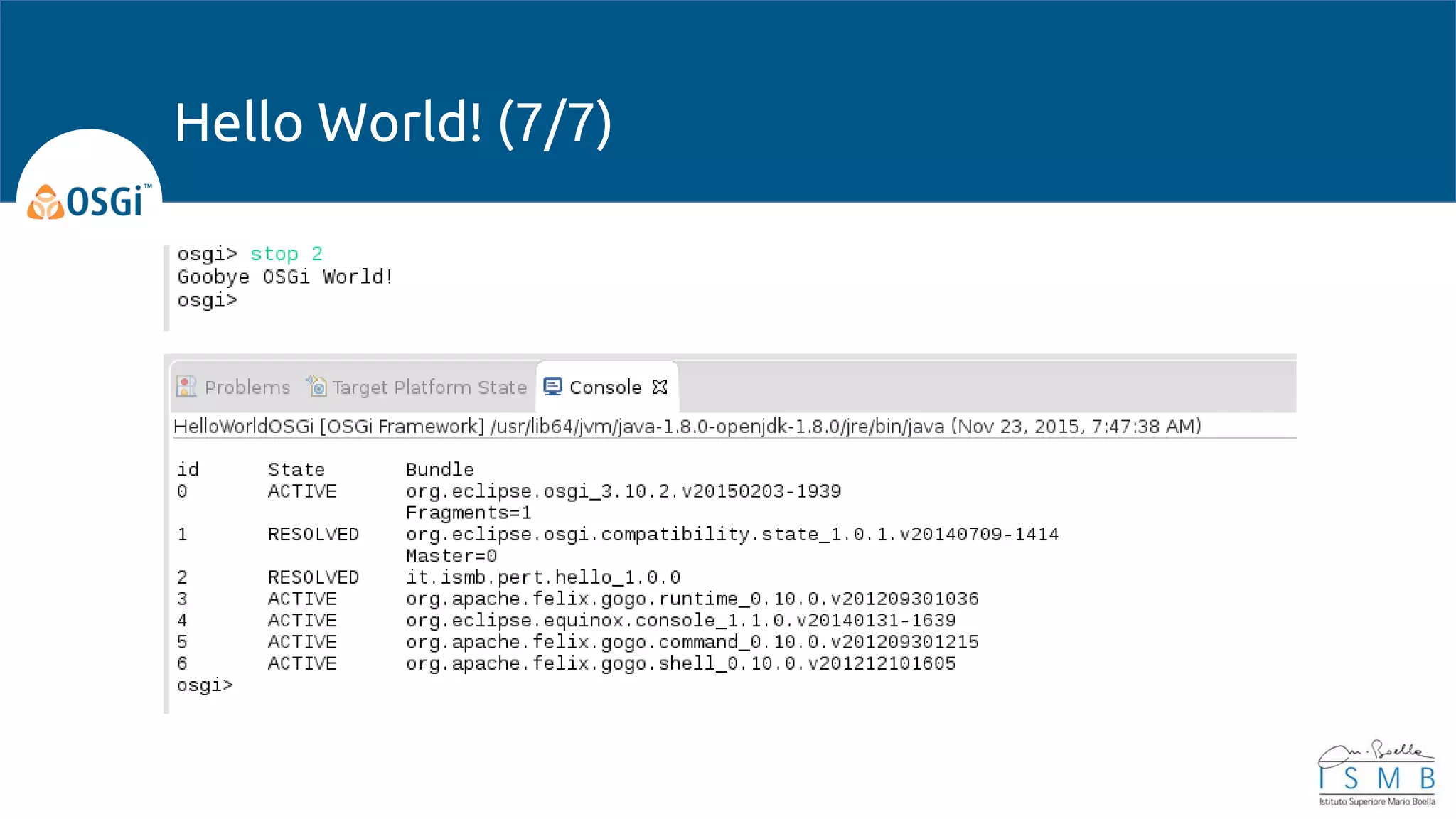
Task: Click the Console monitor icon
Action: point(552,386)
